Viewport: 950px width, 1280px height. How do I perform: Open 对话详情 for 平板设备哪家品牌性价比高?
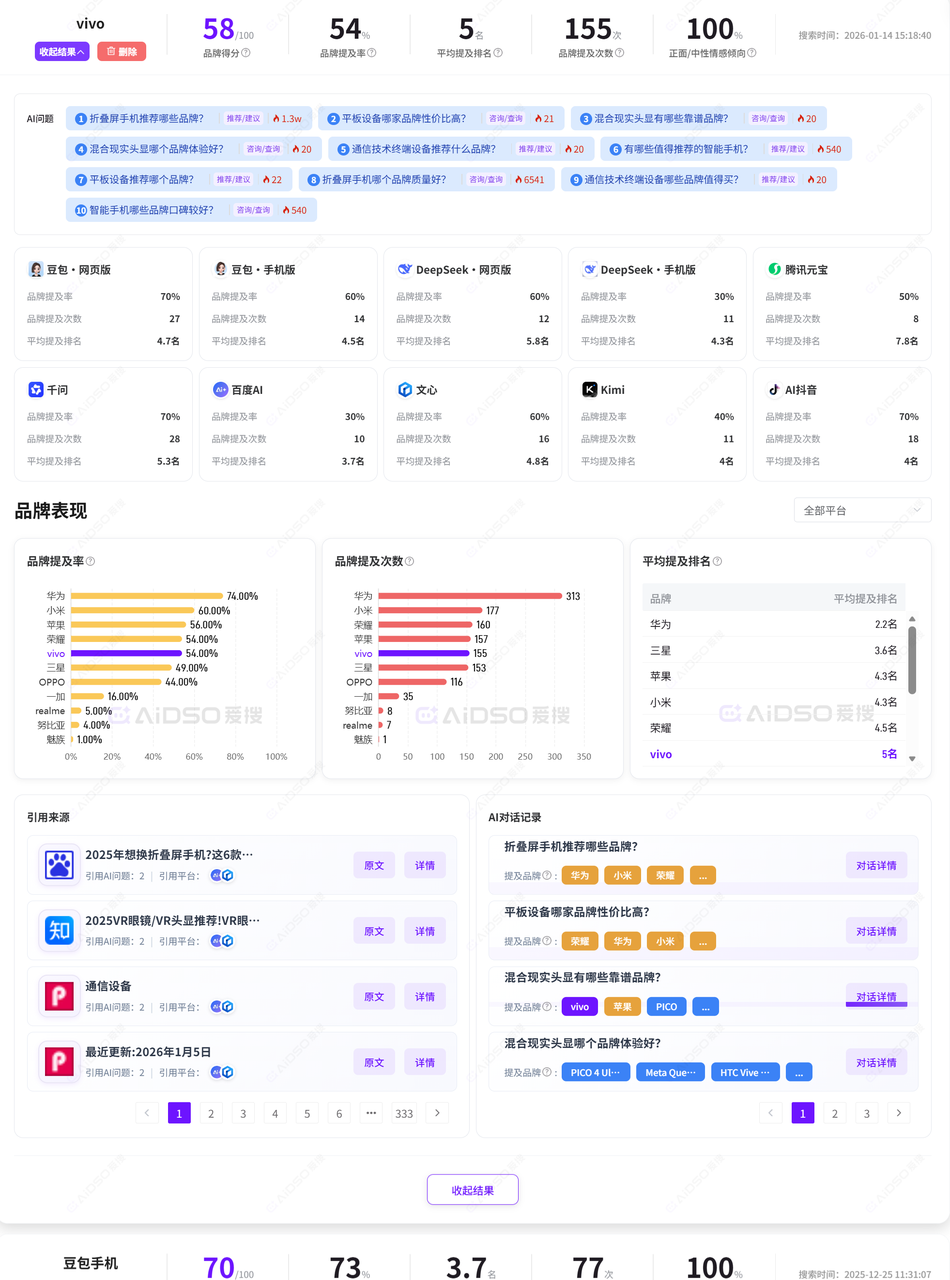pos(876,931)
